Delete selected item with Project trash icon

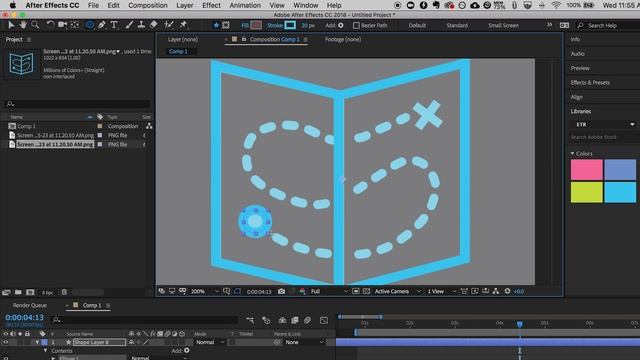pyautogui.click(x=64, y=292)
